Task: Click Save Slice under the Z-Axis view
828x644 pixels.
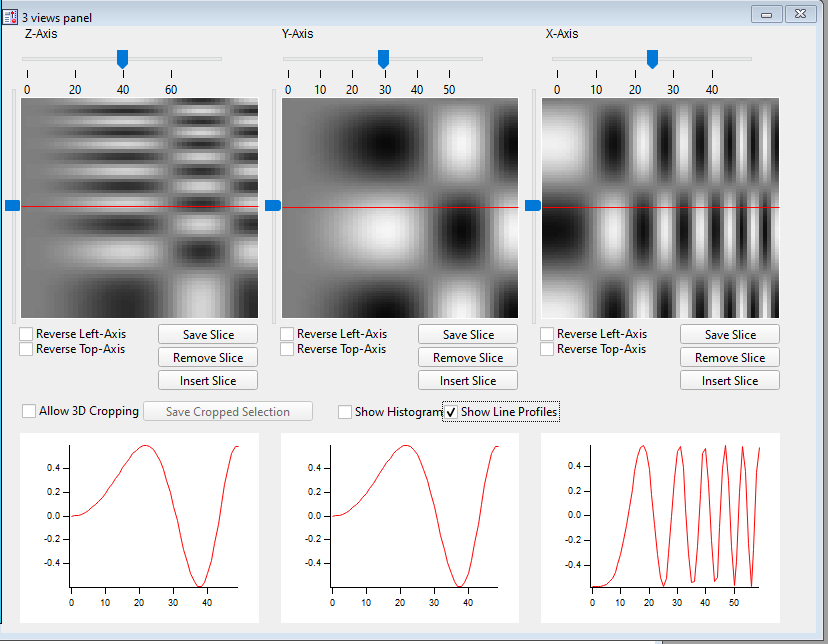Action: coord(207,334)
